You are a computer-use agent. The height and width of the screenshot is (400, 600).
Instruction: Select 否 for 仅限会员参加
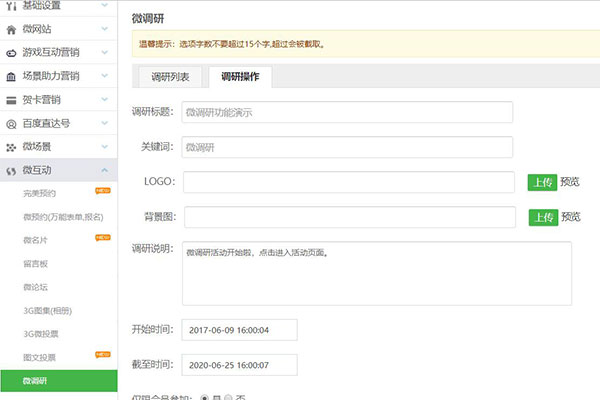(x=228, y=397)
